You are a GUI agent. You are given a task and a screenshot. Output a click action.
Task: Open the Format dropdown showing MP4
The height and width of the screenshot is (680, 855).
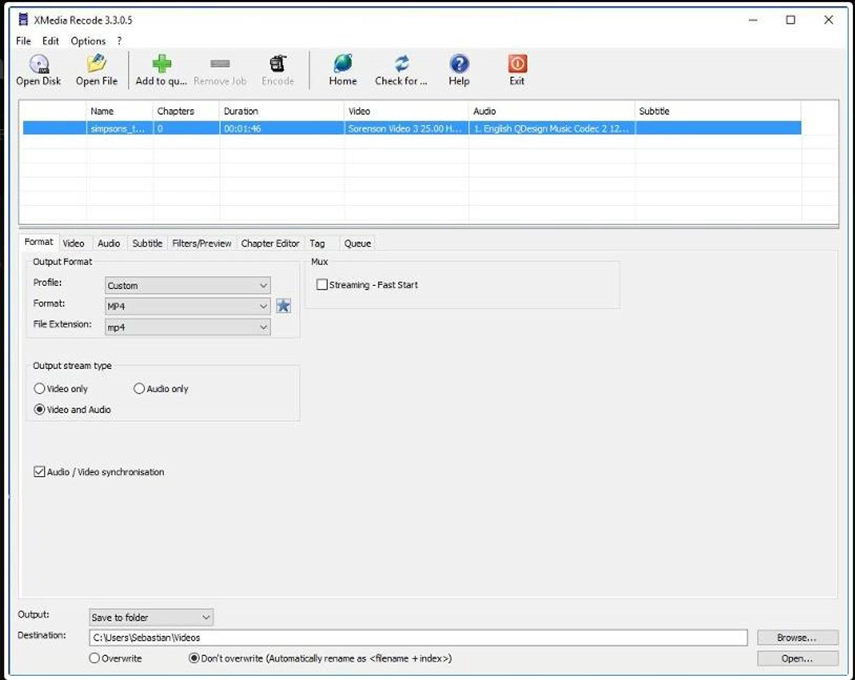[188, 306]
